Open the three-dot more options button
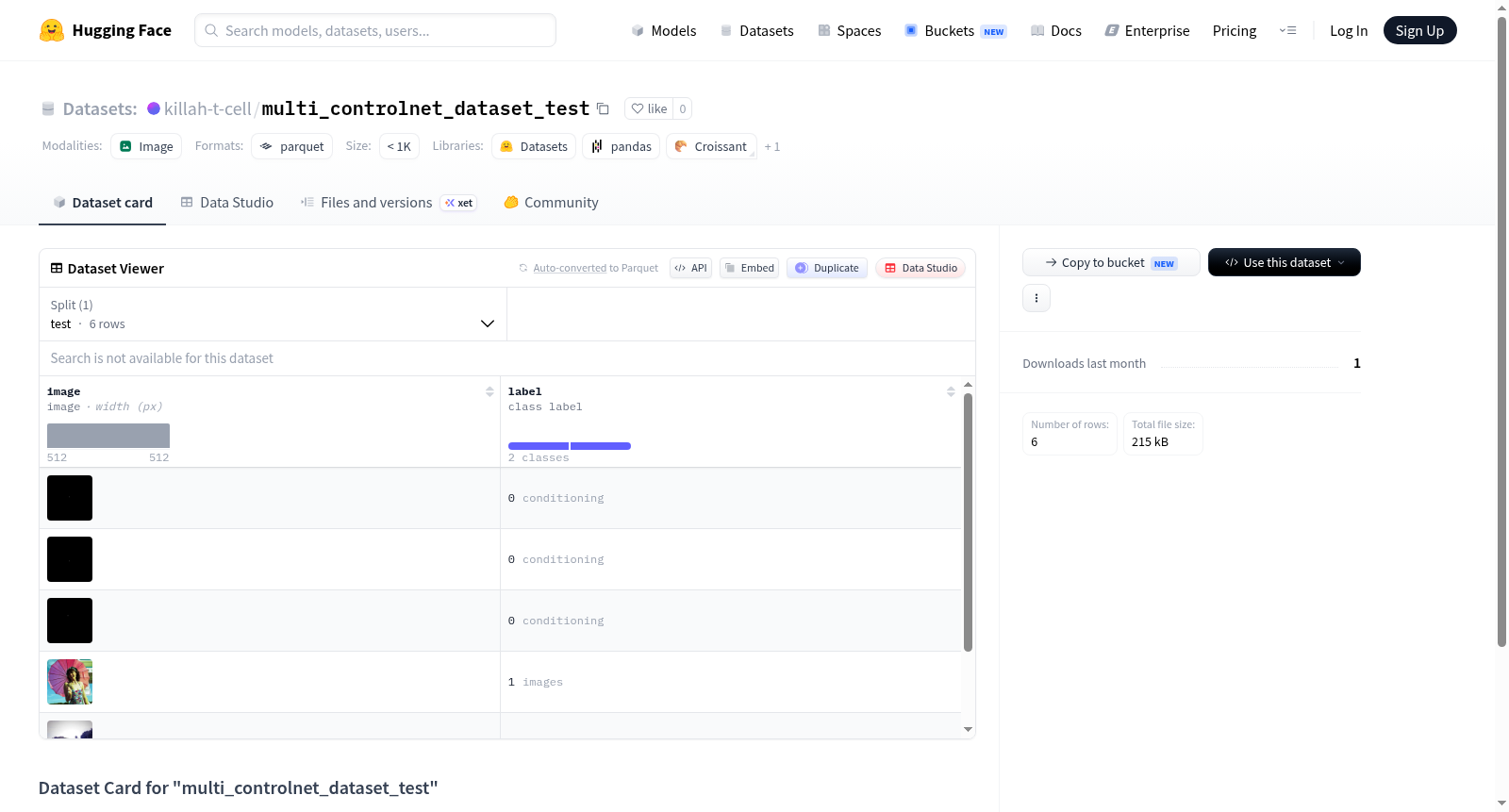The width and height of the screenshot is (1509, 812). point(1036,298)
